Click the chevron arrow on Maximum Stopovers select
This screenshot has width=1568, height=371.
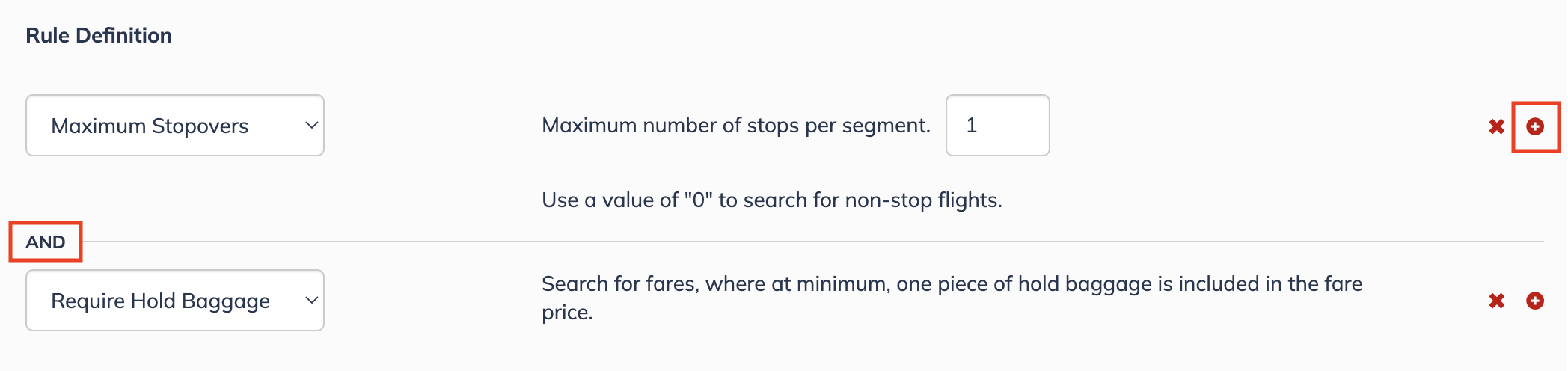[x=312, y=126]
